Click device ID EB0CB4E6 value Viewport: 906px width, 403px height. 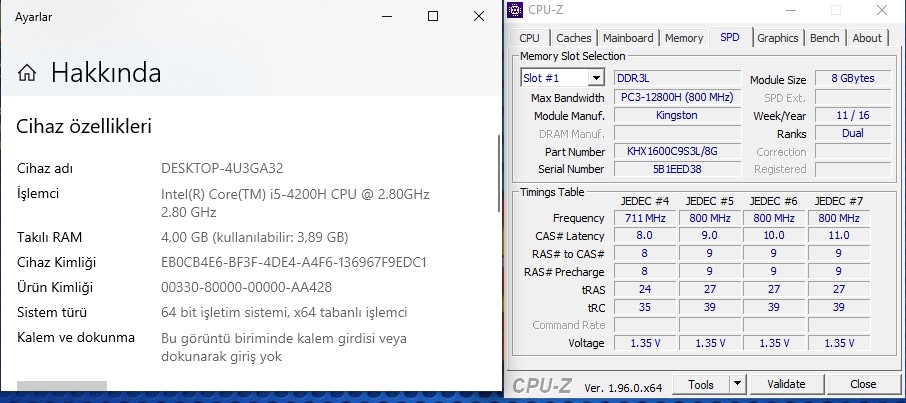pyautogui.click(x=294, y=262)
